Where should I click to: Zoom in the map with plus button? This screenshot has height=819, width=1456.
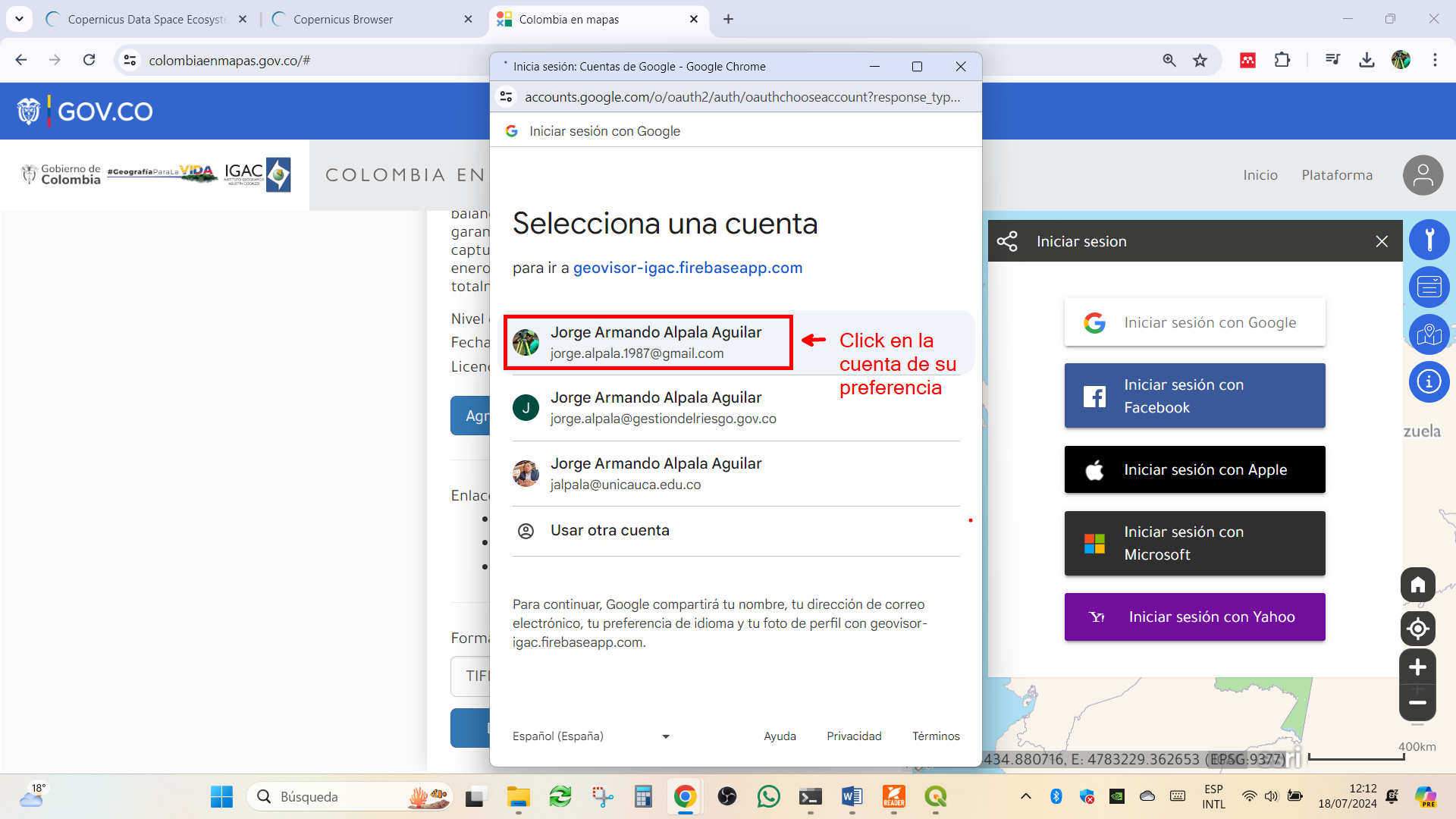[1417, 667]
